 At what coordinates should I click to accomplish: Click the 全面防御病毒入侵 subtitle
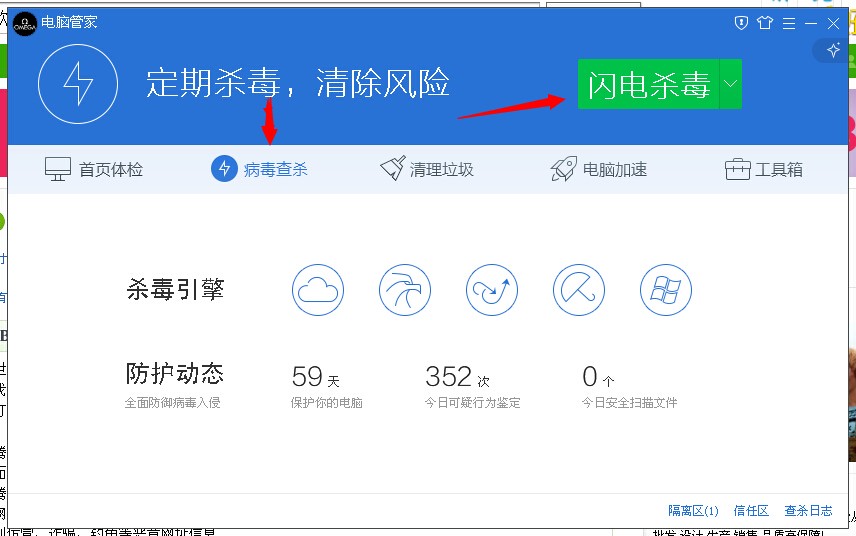tap(173, 403)
